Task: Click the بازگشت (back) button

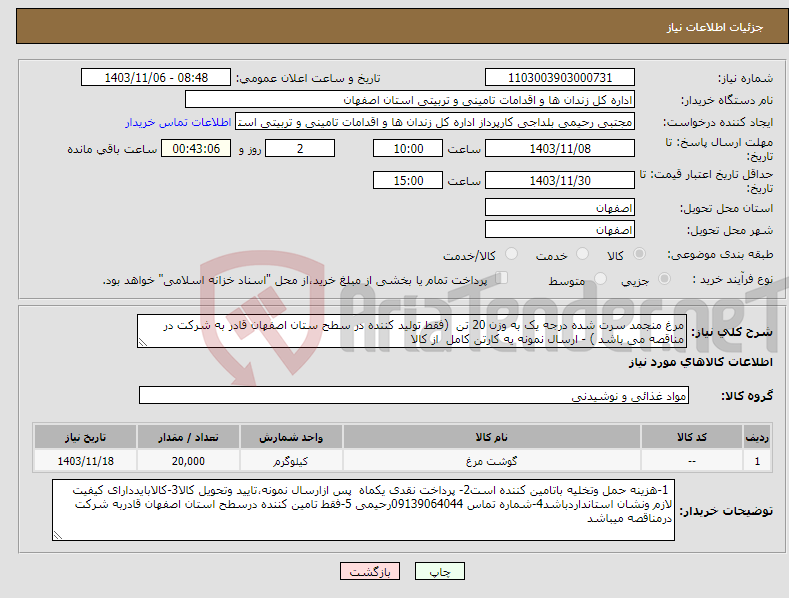Action: (x=370, y=571)
